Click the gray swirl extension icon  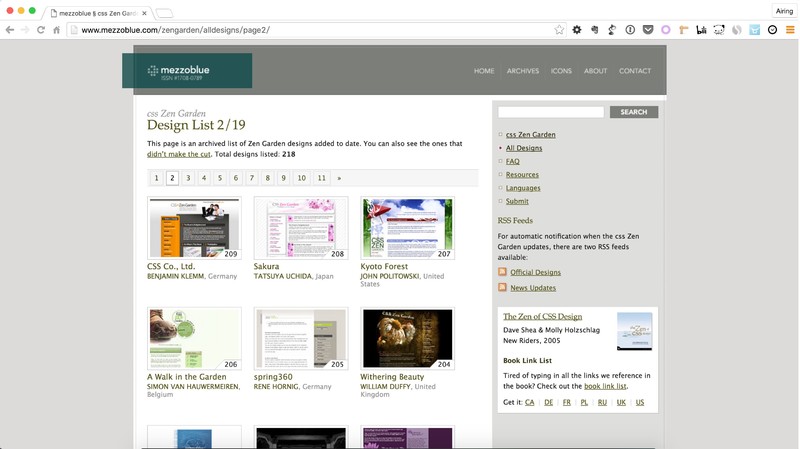(737, 30)
